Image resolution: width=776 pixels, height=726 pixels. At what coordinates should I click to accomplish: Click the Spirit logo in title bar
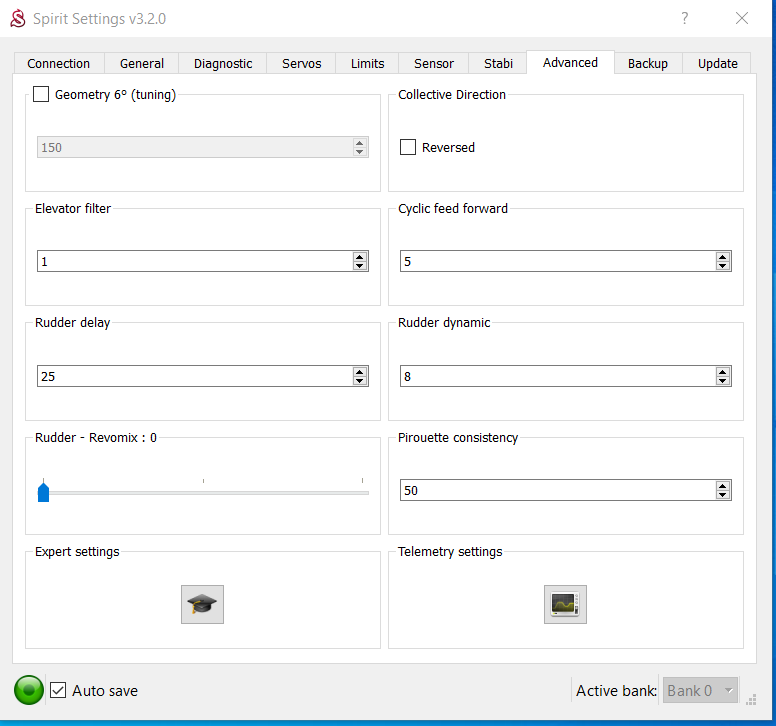tap(17, 18)
